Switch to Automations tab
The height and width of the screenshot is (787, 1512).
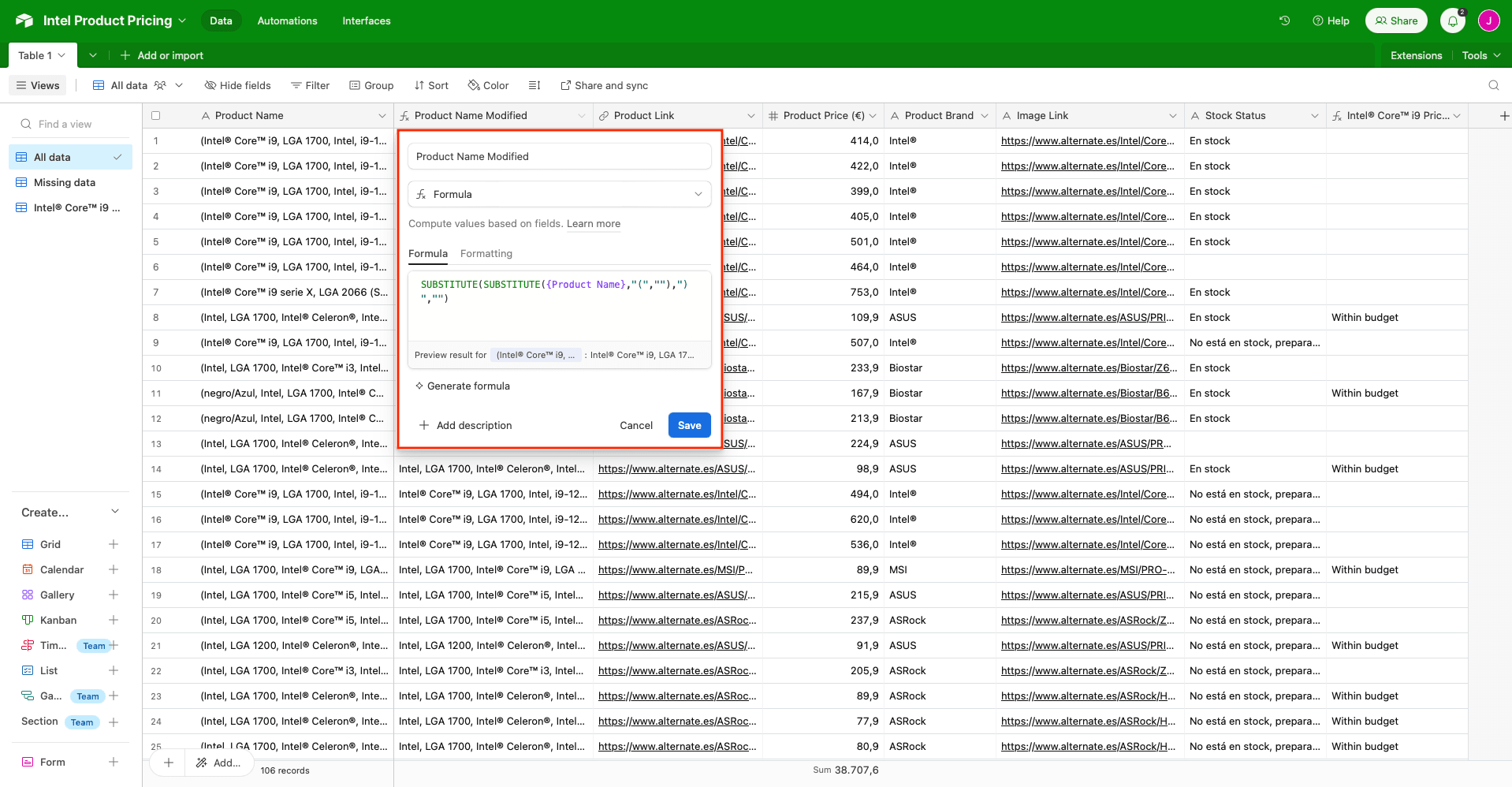tap(287, 21)
